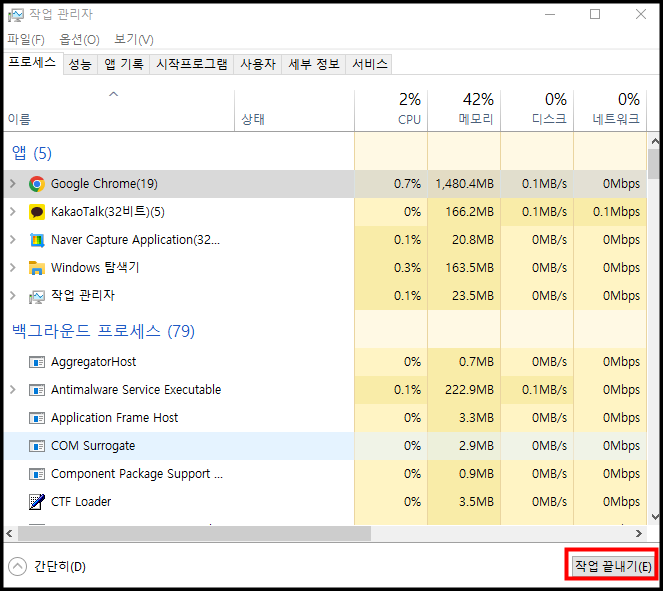Click the Google Chrome icon in process list

[x=37, y=184]
